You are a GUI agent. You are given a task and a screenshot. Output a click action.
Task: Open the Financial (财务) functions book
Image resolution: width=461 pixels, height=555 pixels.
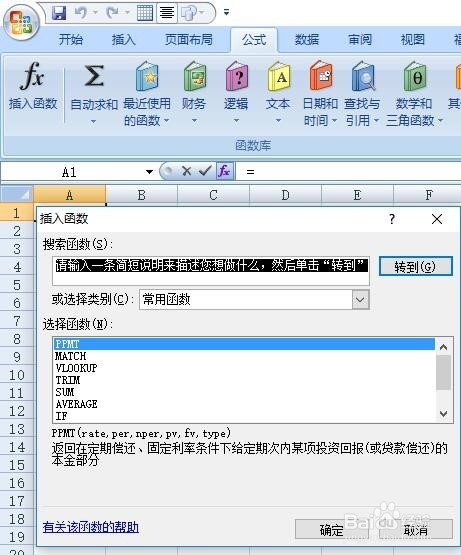pos(195,76)
